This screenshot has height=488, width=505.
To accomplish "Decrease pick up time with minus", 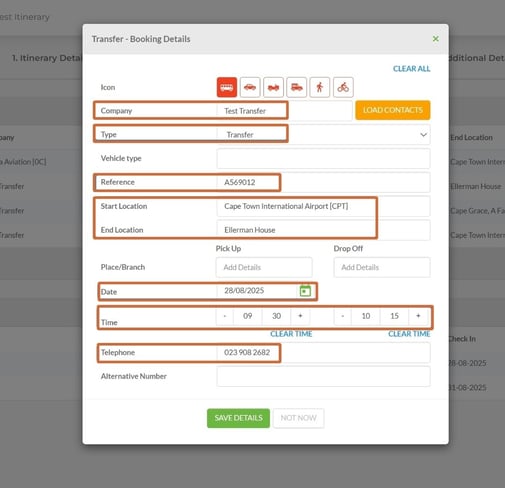I will (x=225, y=316).
